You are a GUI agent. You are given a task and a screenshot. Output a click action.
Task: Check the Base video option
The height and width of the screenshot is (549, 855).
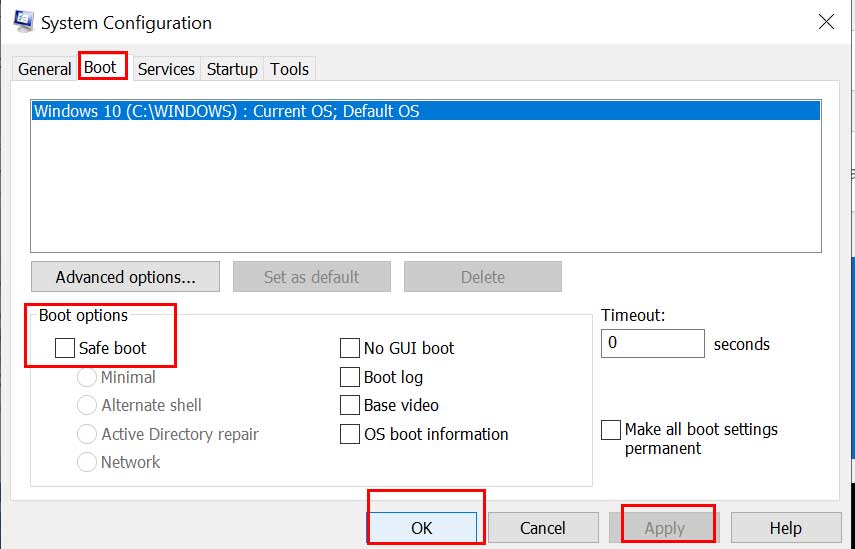[x=350, y=405]
